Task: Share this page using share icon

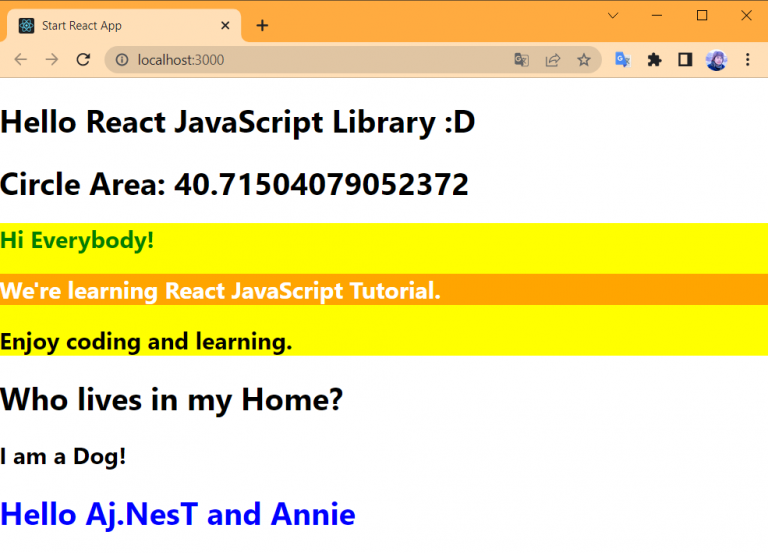Action: click(x=552, y=60)
